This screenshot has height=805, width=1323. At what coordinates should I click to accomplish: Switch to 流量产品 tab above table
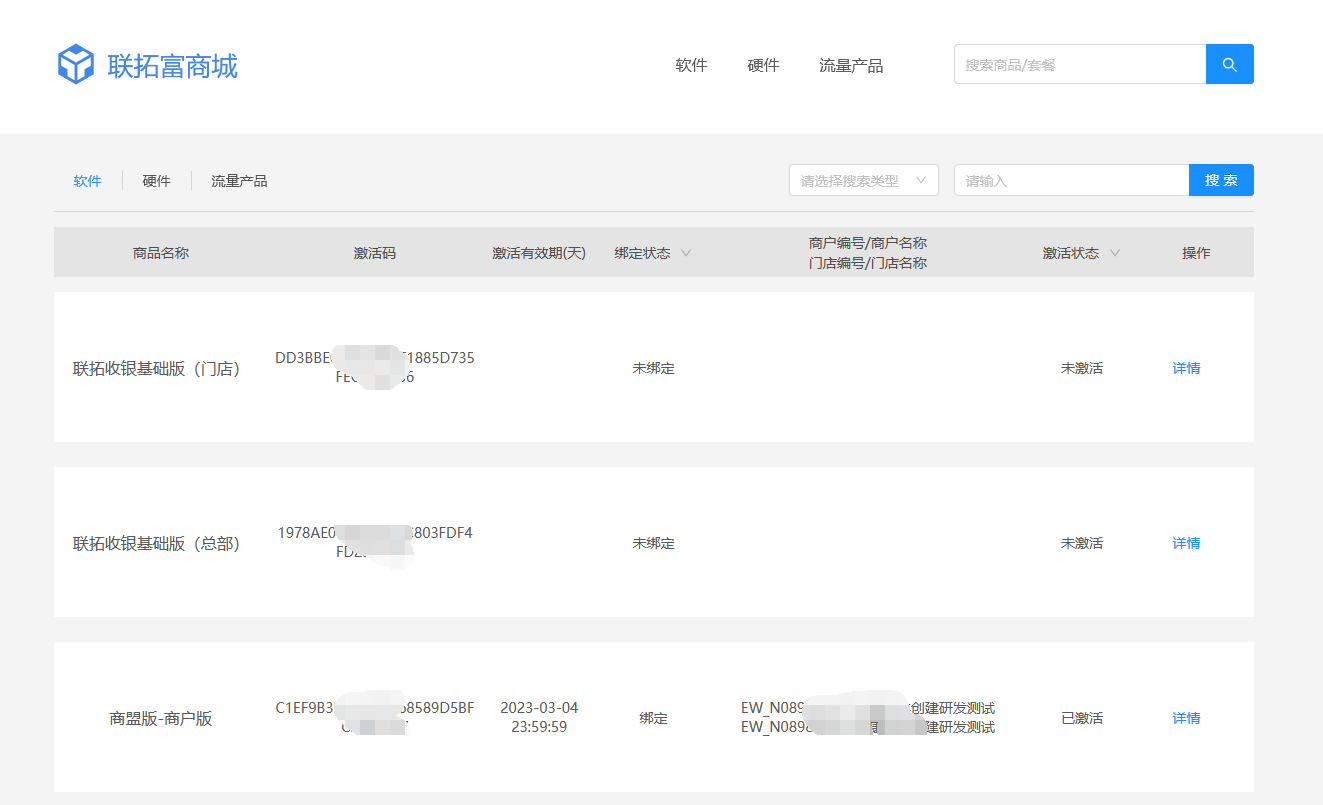(x=239, y=181)
